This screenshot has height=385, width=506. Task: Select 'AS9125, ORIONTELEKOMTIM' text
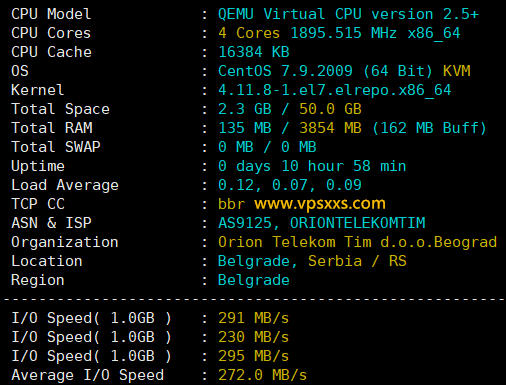pos(322,223)
